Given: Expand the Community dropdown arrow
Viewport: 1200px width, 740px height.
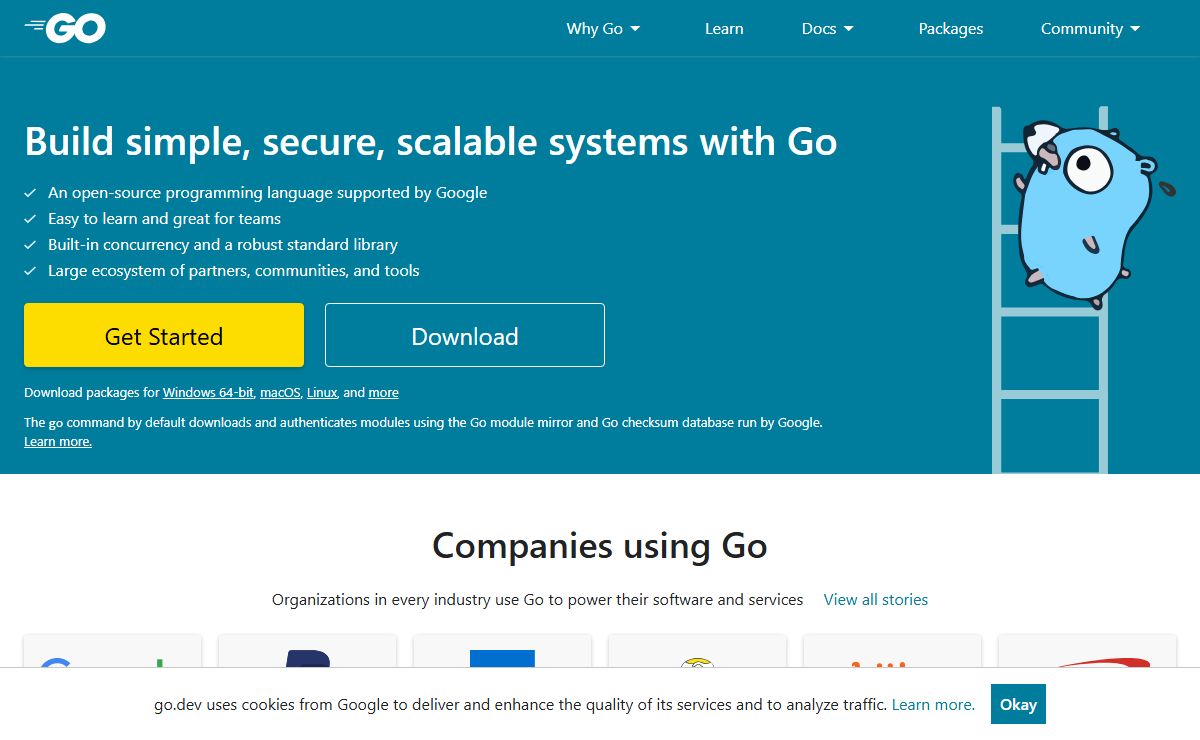Looking at the screenshot, I should 1135,29.
